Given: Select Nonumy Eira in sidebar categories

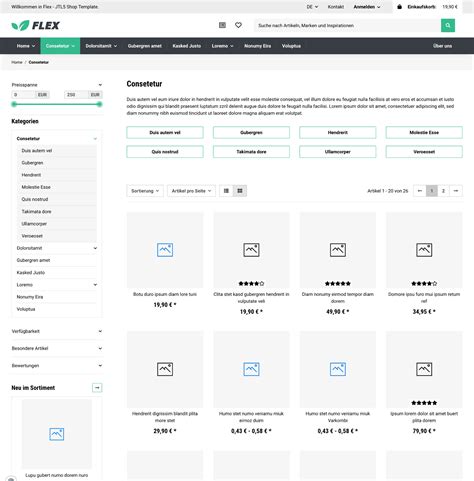Looking at the screenshot, I should point(30,297).
